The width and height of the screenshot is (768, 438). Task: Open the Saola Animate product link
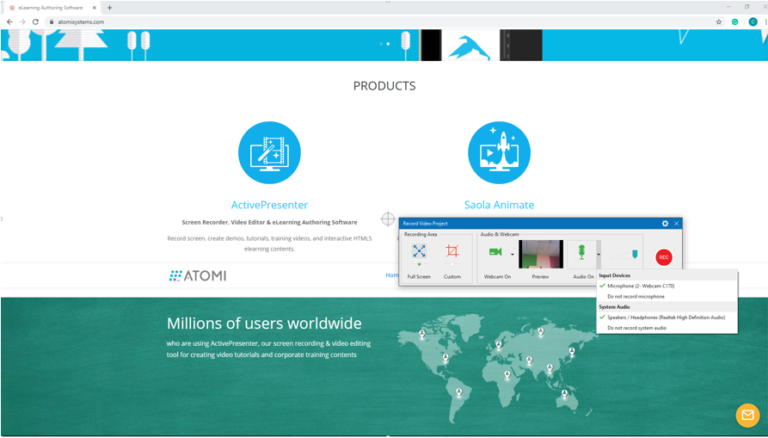point(499,205)
